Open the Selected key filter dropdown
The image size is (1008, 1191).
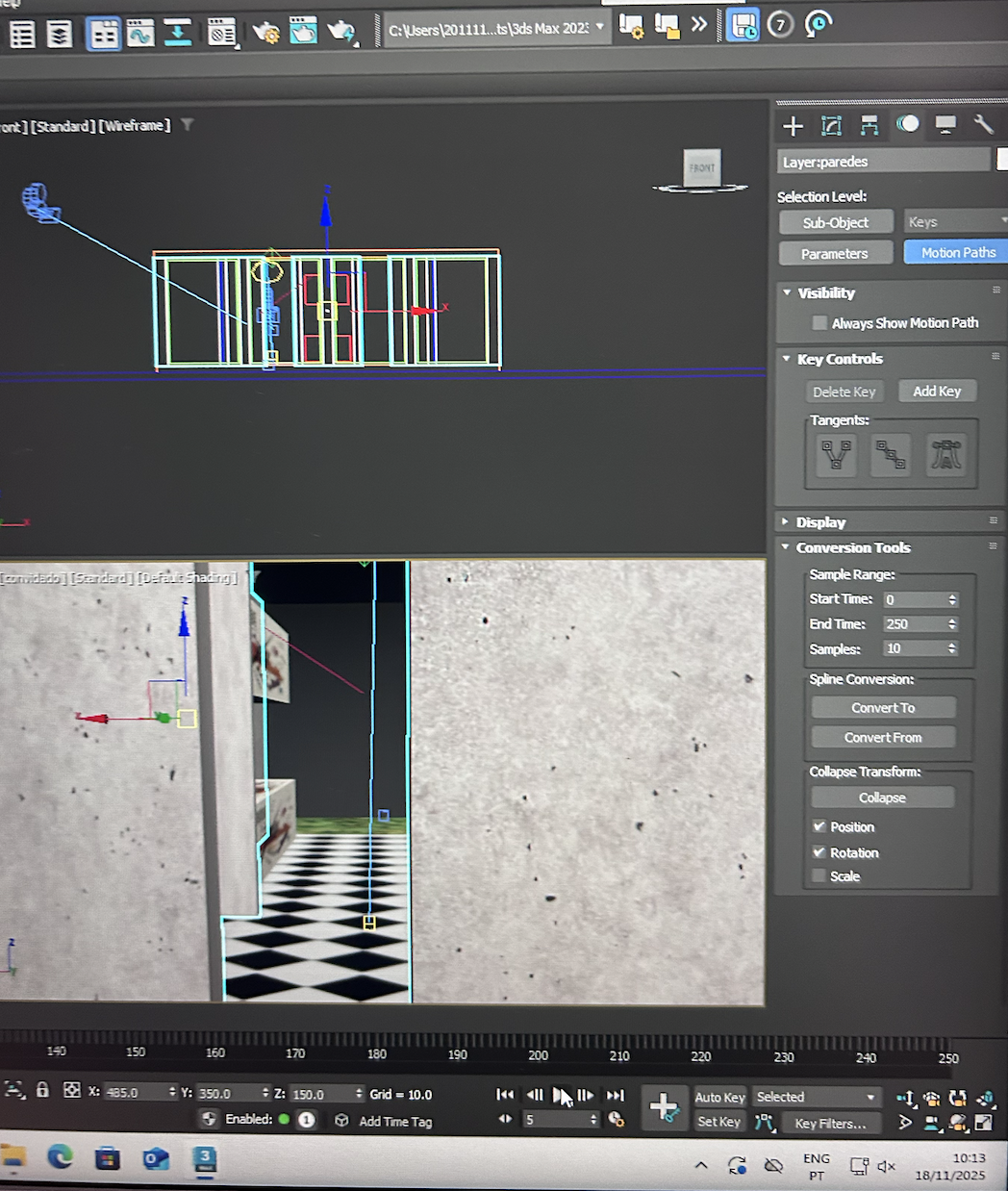pyautogui.click(x=816, y=1097)
